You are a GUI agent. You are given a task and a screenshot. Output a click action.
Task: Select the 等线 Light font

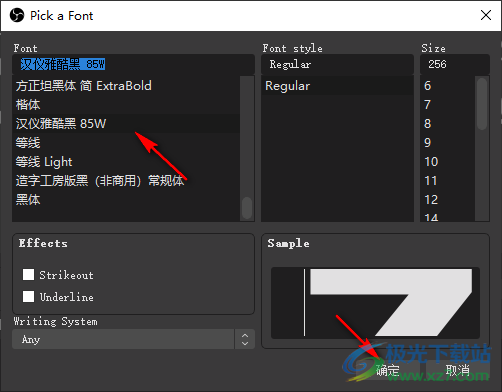(126, 162)
